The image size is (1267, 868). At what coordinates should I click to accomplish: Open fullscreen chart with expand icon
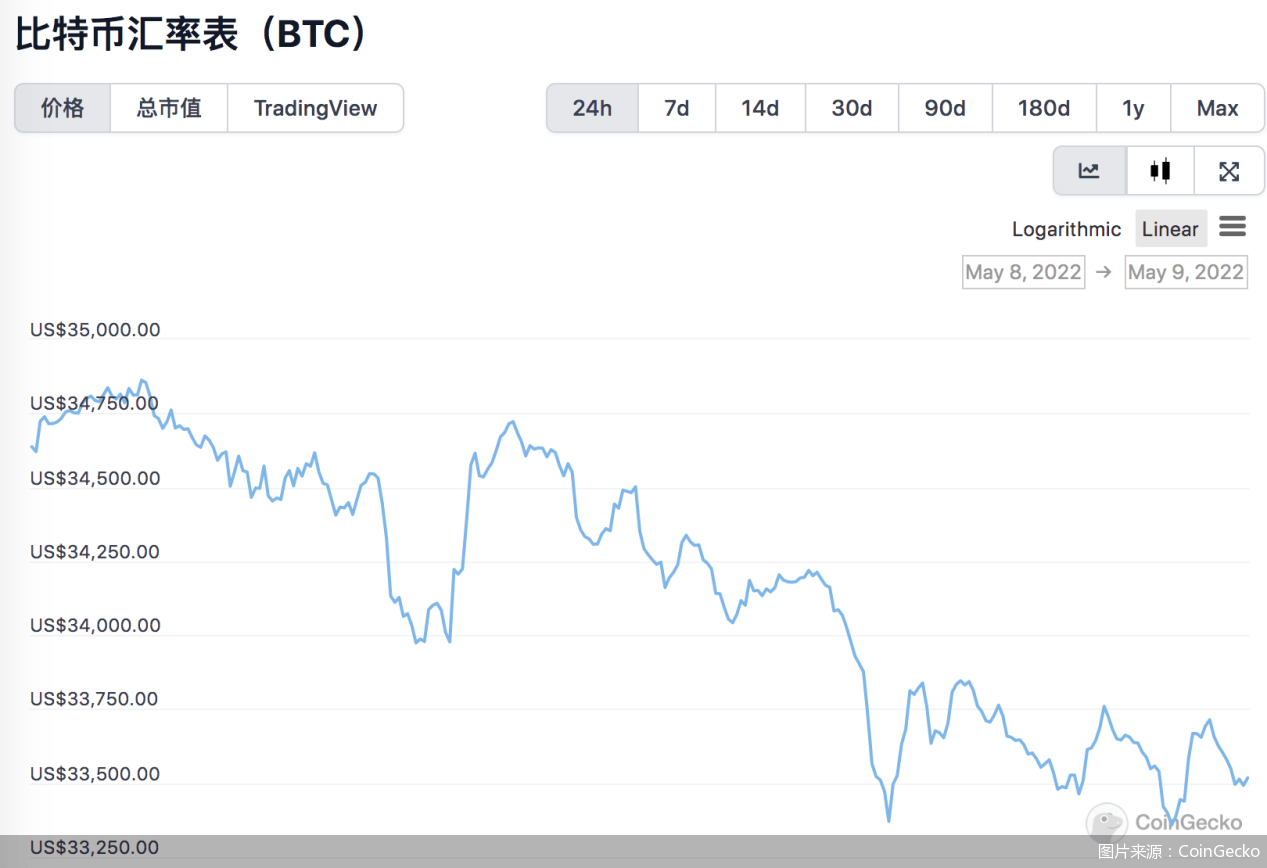pos(1229,171)
